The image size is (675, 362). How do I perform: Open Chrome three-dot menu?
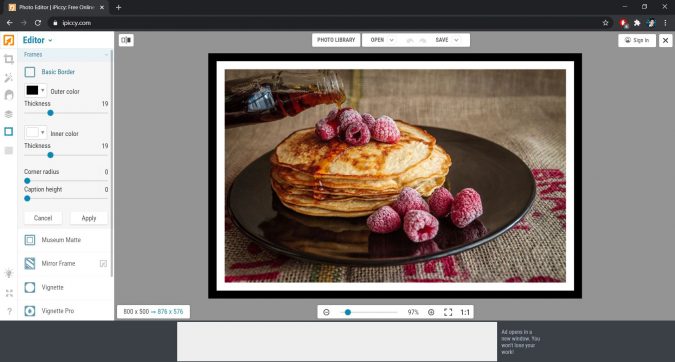tap(665, 23)
